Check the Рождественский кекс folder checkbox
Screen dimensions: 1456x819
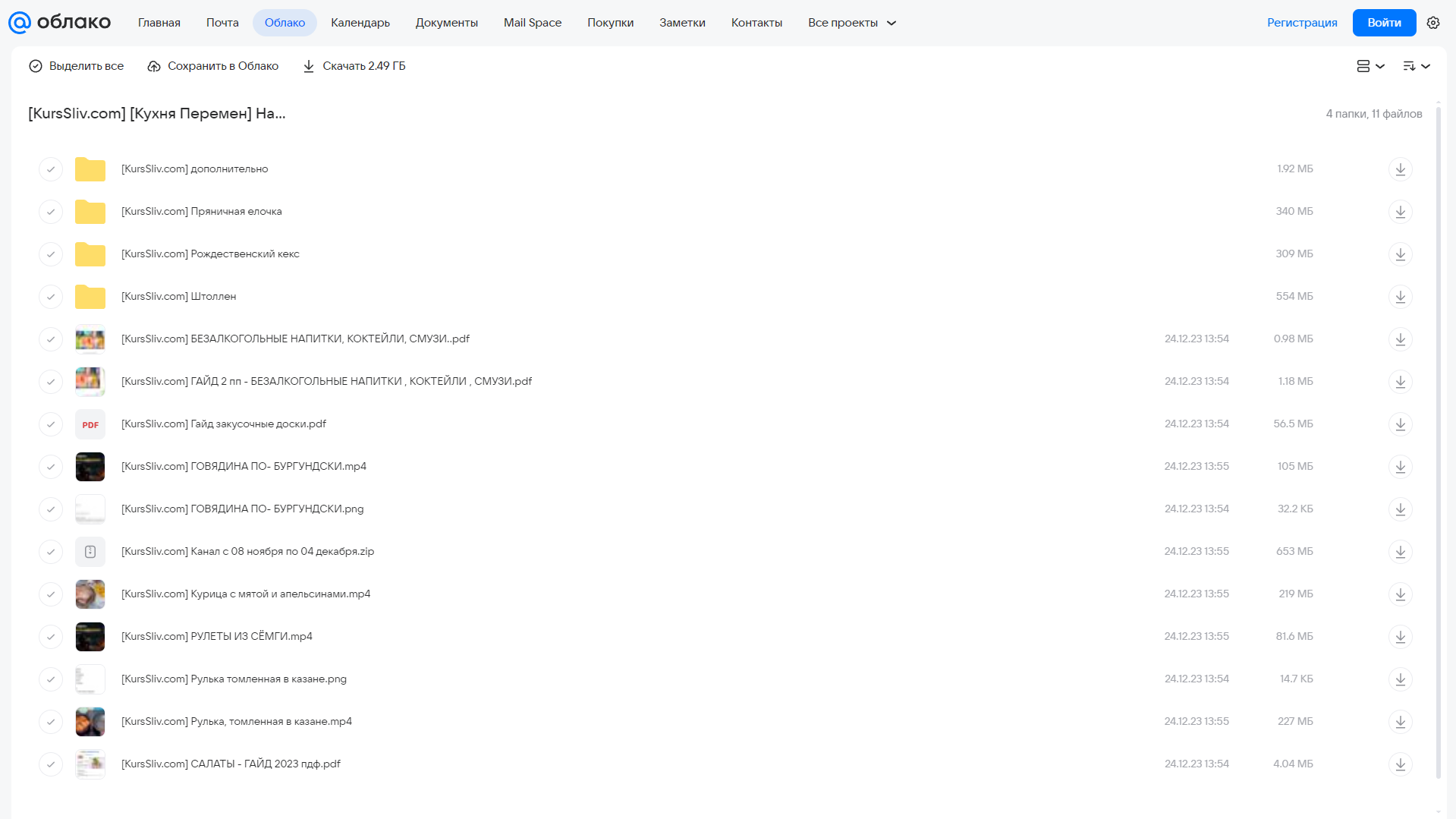coord(51,254)
